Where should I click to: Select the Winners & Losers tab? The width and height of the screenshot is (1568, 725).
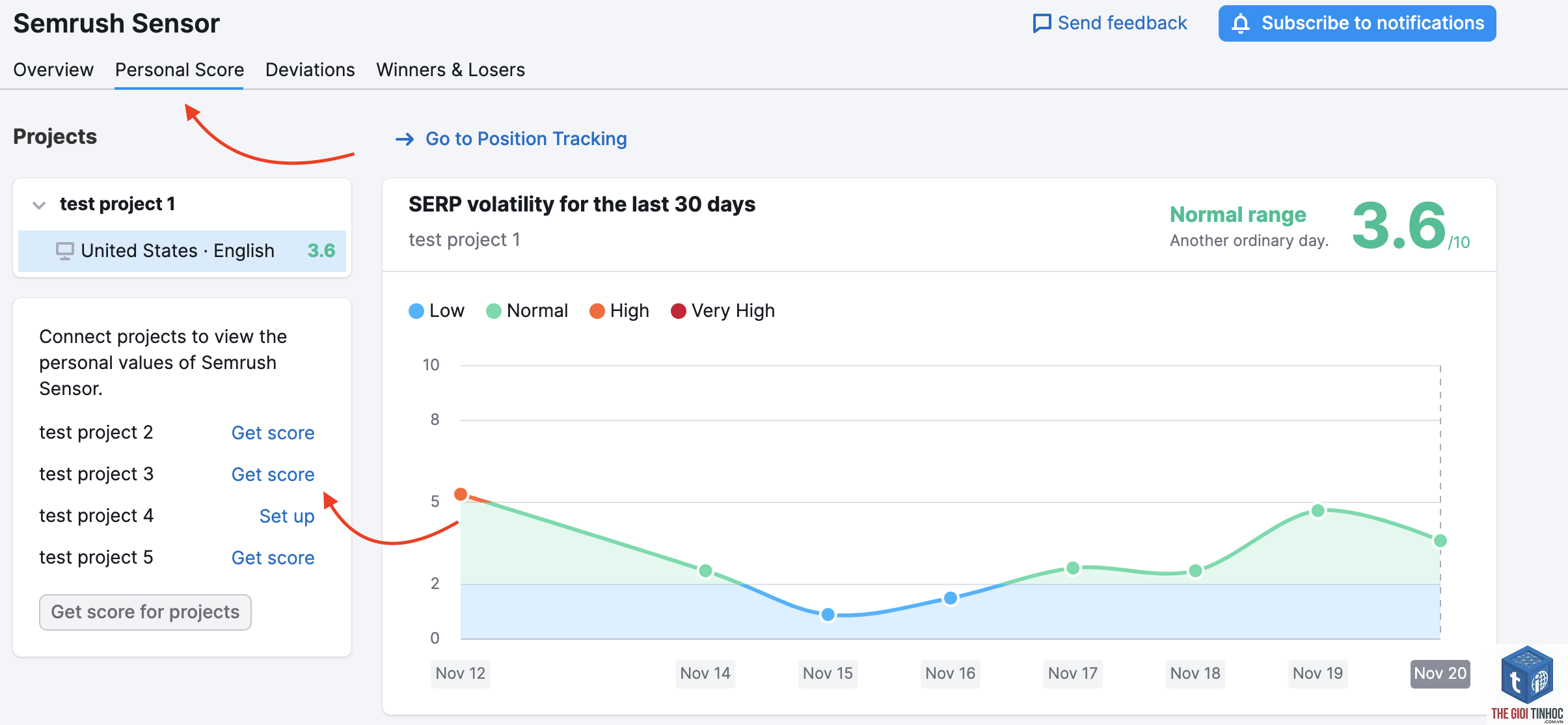click(x=450, y=70)
